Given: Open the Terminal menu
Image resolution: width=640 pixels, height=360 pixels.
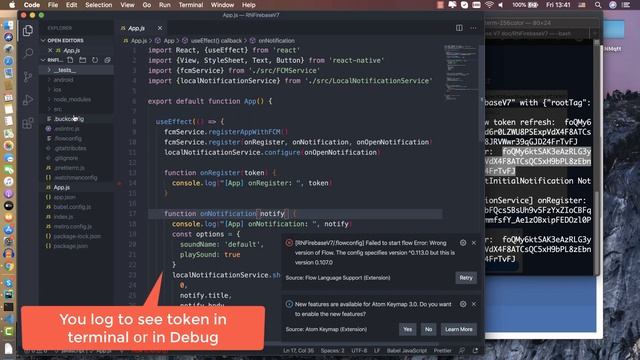Looking at the screenshot, I should 191,5.
